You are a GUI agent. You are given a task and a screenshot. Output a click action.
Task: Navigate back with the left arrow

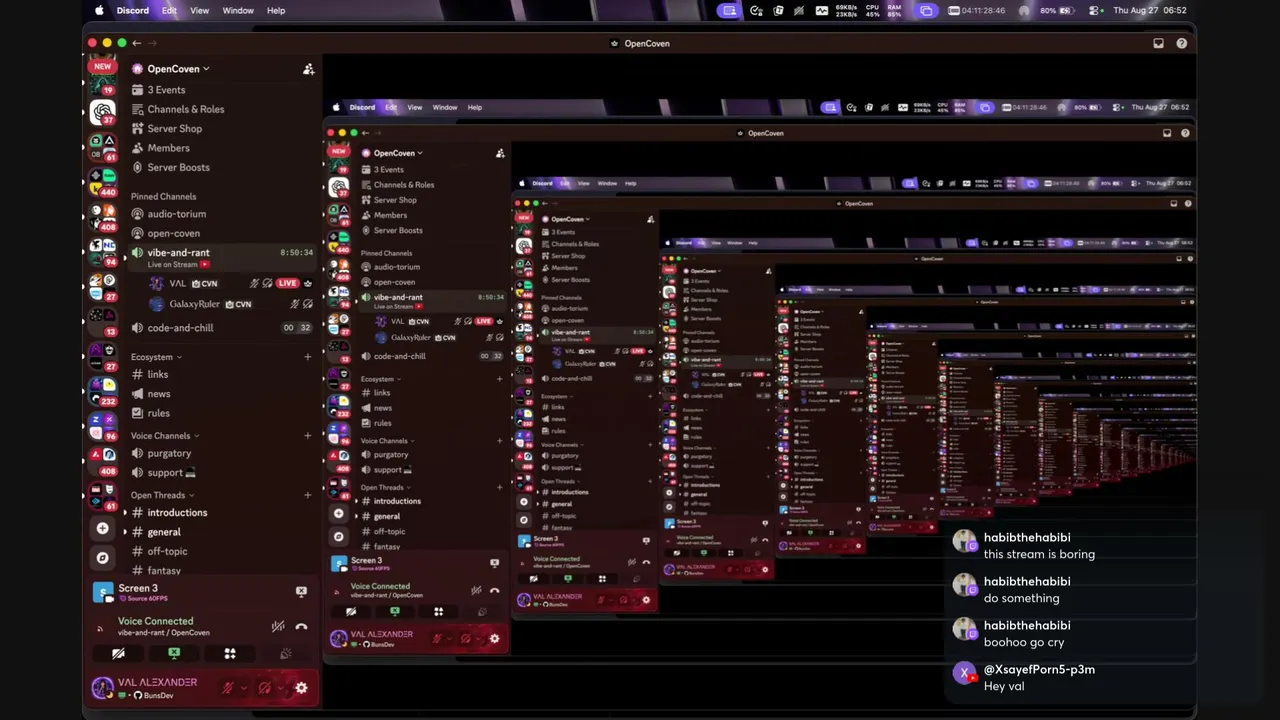[x=137, y=43]
